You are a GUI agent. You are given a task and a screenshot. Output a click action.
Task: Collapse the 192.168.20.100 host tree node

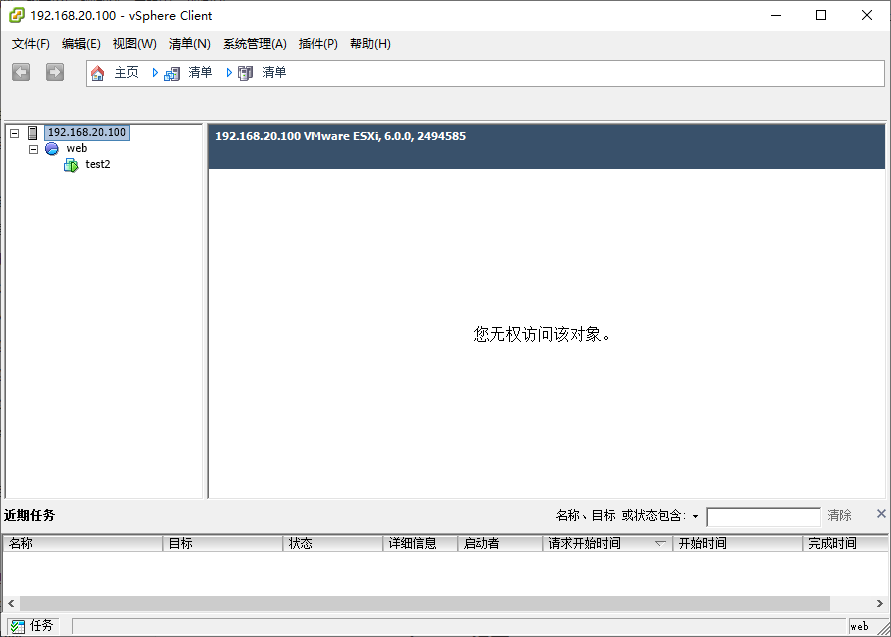tap(14, 133)
